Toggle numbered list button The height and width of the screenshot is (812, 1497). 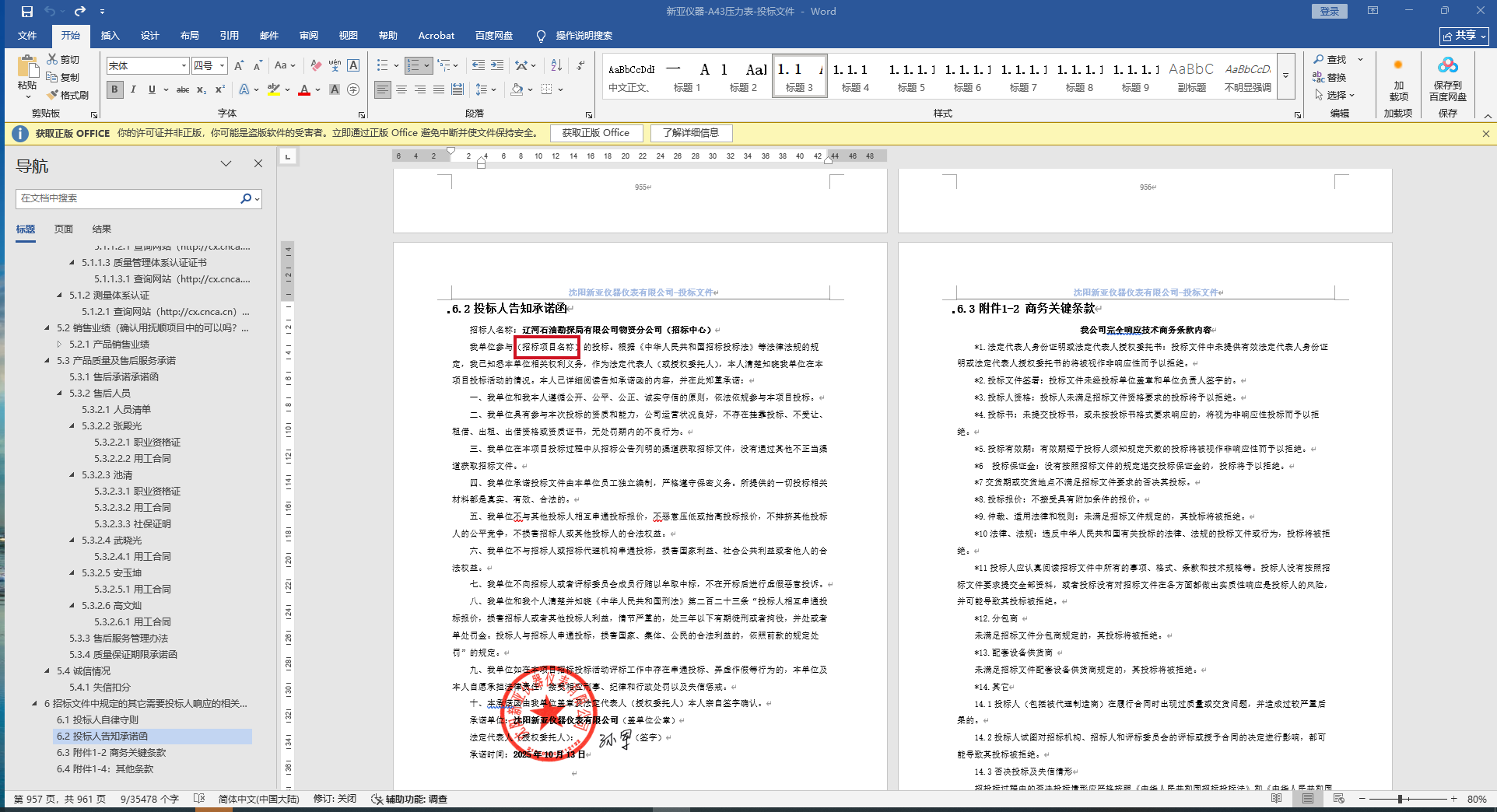coord(413,65)
